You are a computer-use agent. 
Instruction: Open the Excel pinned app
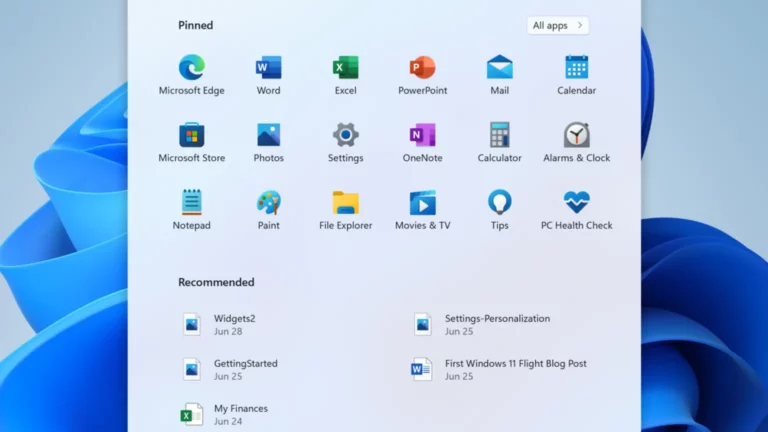coord(345,74)
